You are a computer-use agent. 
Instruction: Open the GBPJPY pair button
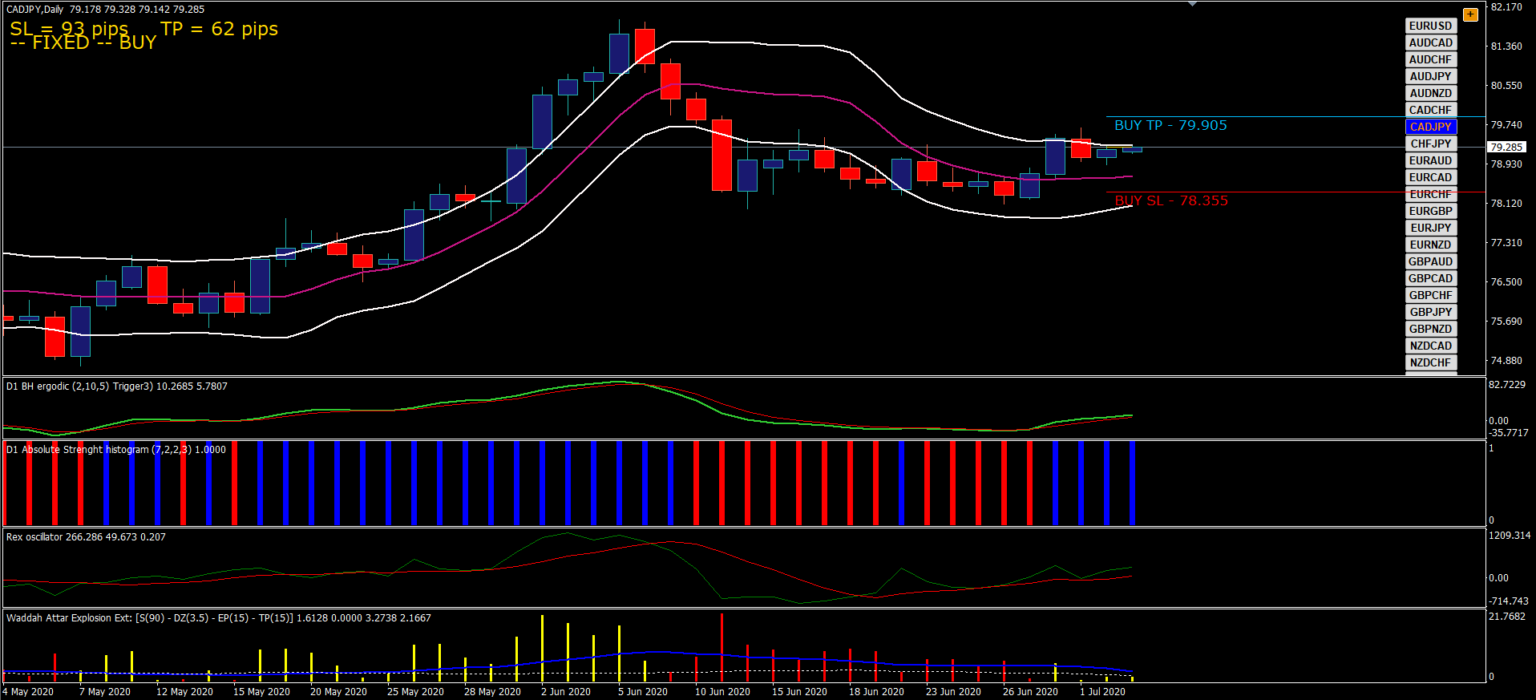(1430, 312)
